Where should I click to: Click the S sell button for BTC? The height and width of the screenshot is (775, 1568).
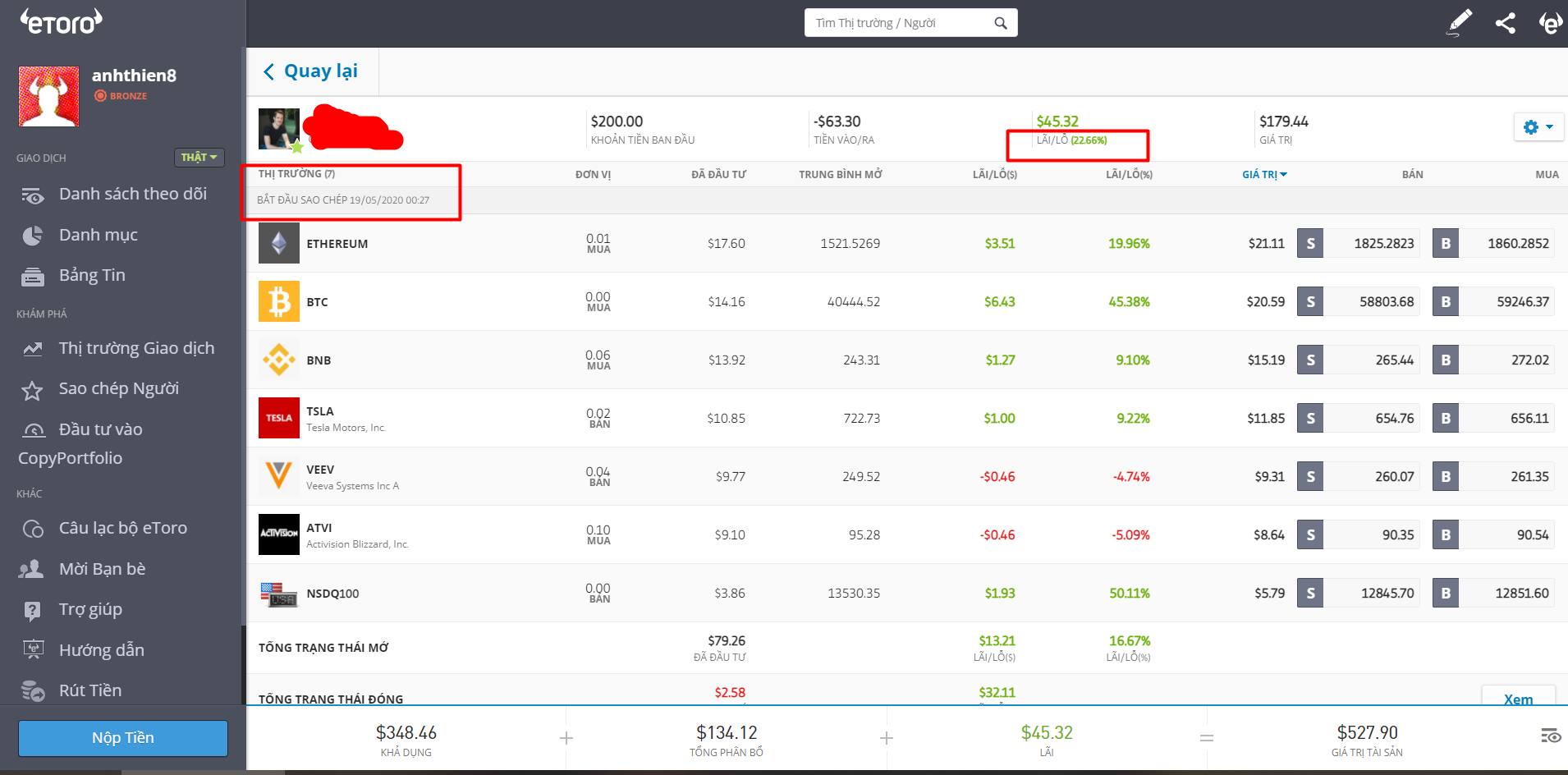pyautogui.click(x=1310, y=301)
